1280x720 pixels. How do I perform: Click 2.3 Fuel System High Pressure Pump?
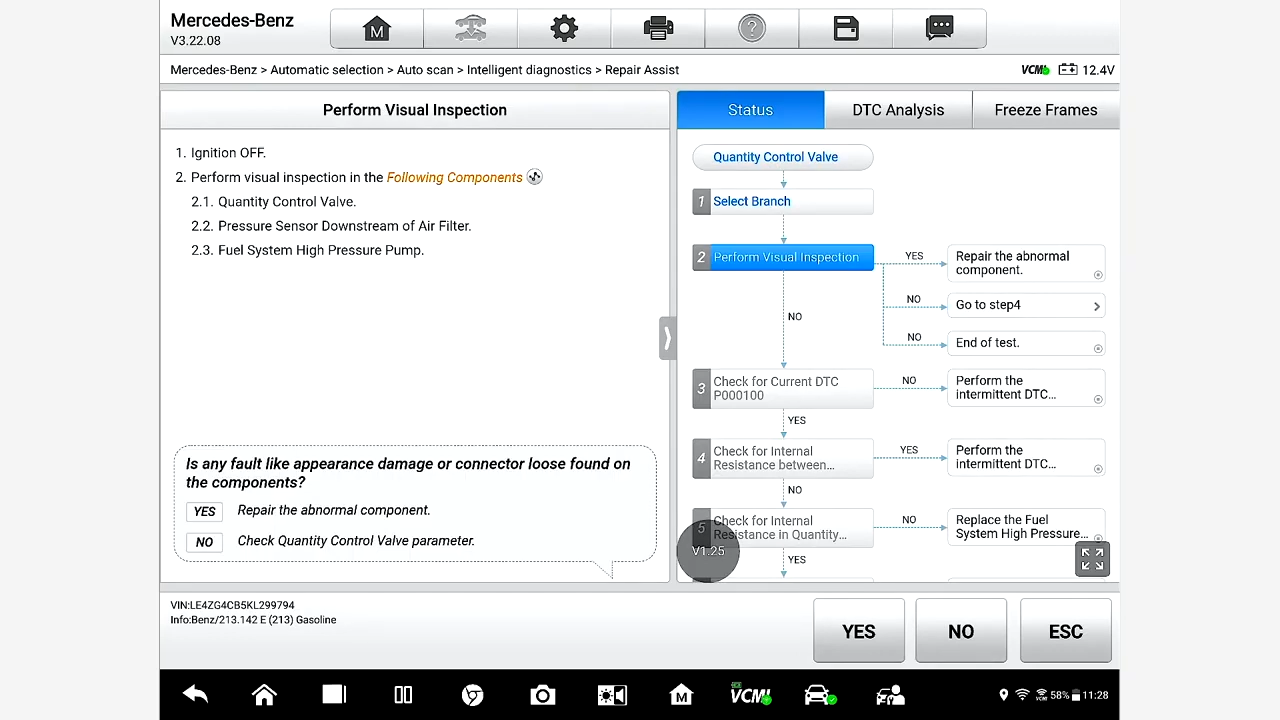coord(307,250)
